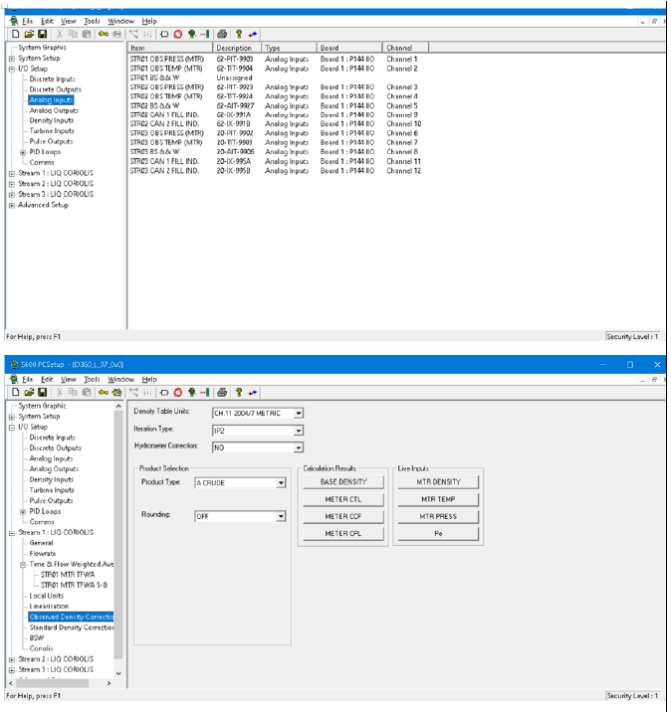Image resolution: width=671 pixels, height=719 pixels.
Task: Click the icon right of the key in lower toolbar
Action: click(x=117, y=393)
